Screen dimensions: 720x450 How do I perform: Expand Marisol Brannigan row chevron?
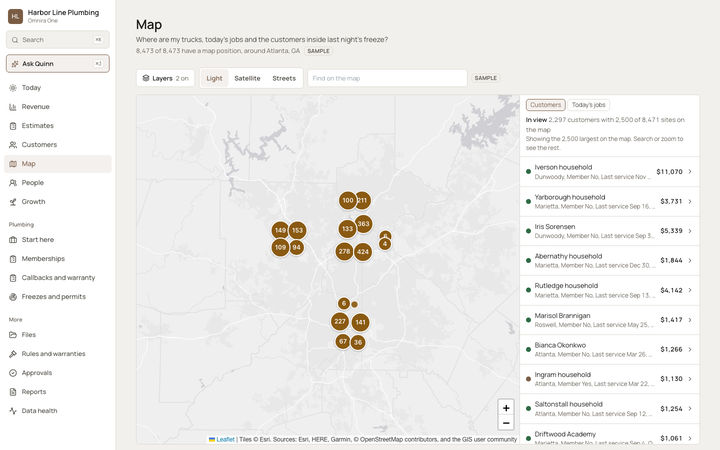690,320
